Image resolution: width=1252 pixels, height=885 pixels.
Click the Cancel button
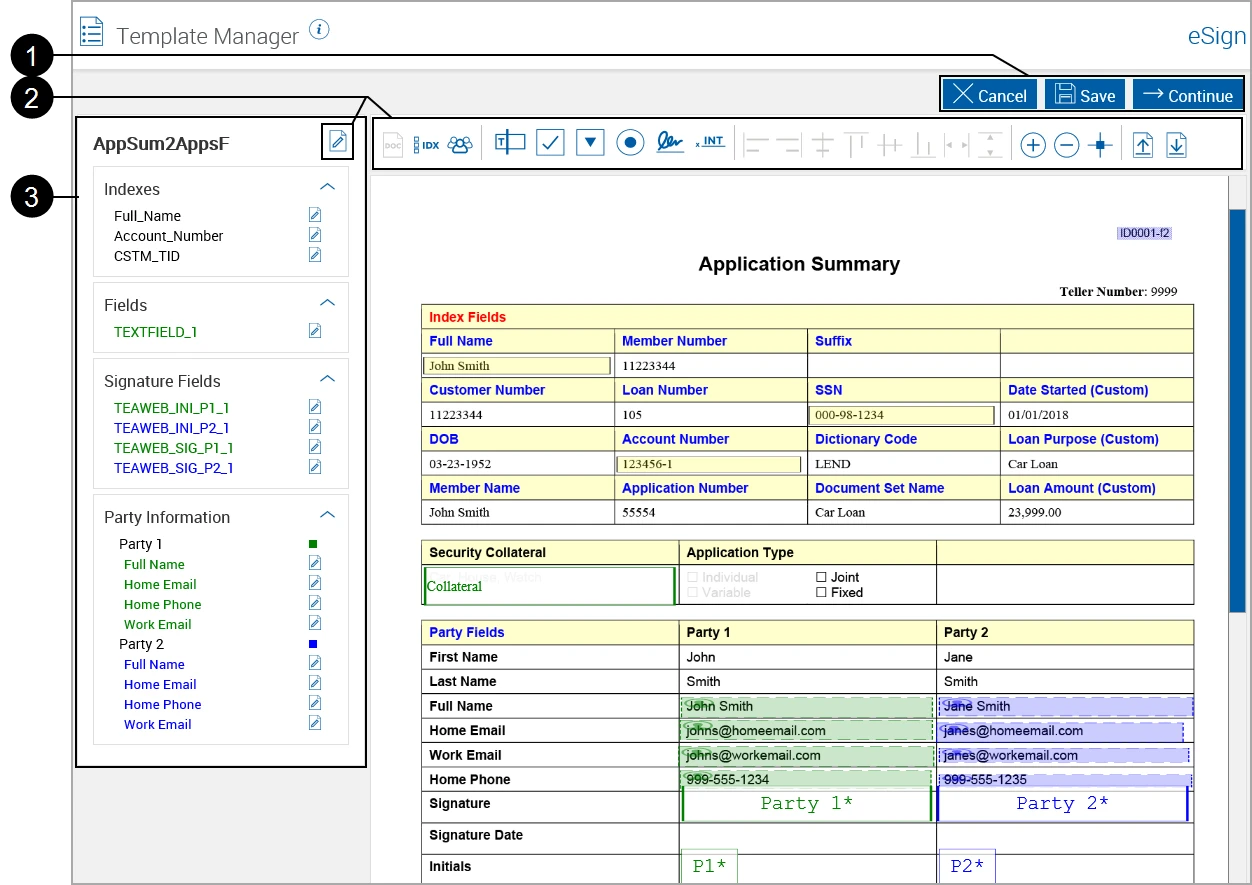coord(989,95)
